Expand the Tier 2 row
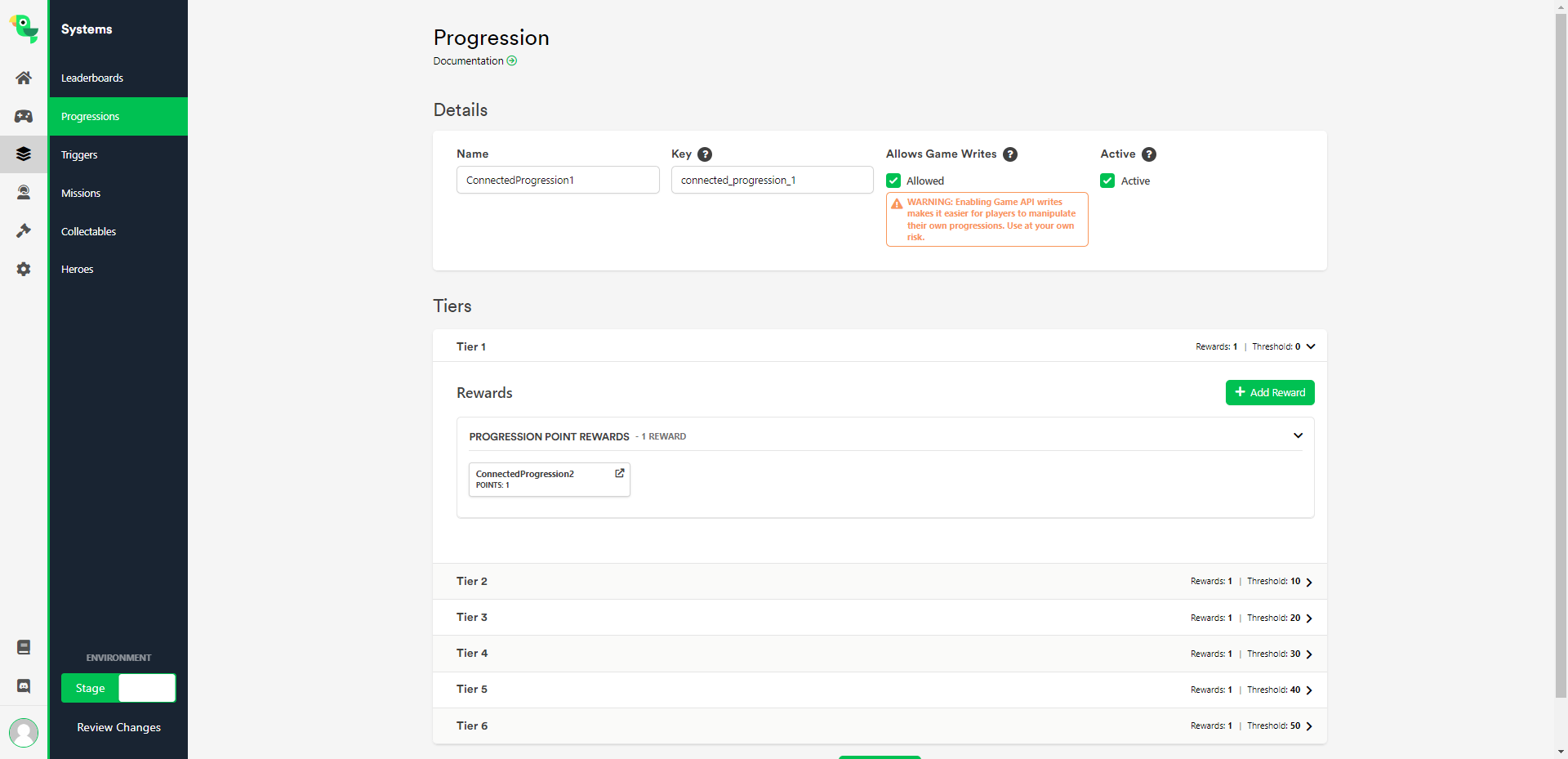The image size is (1568, 759). [x=1308, y=582]
